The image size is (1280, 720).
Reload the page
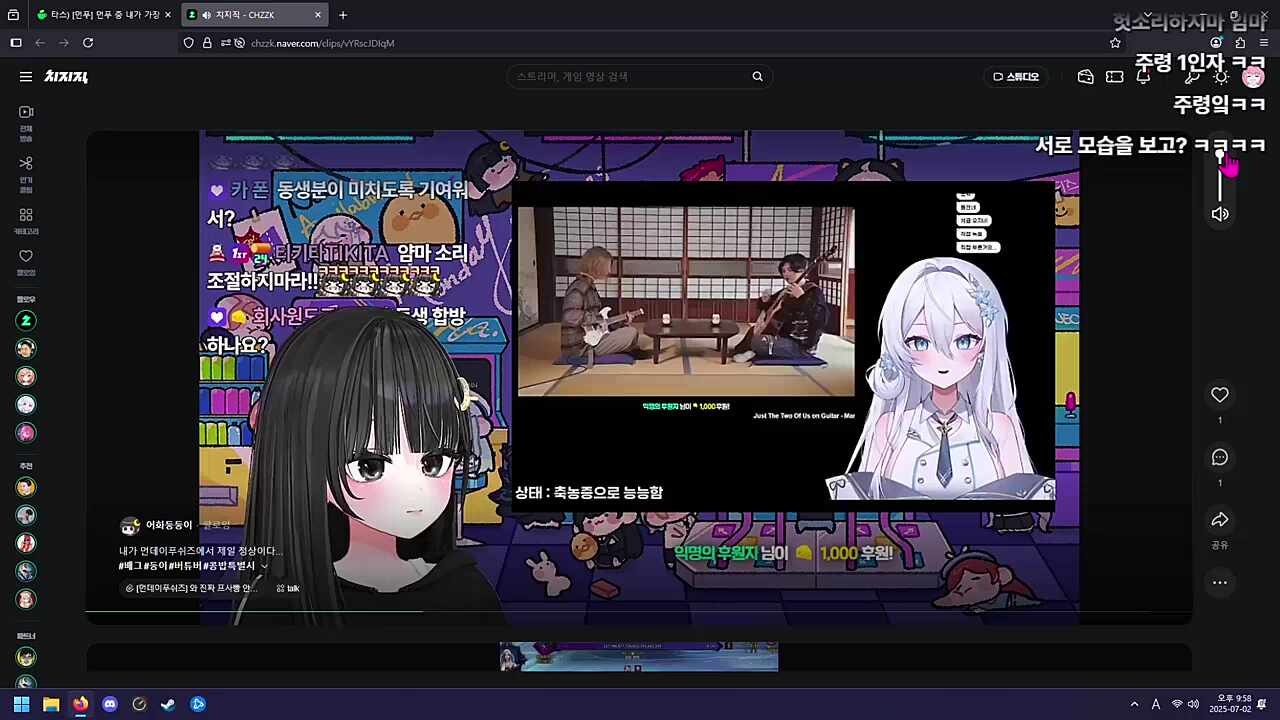point(88,43)
